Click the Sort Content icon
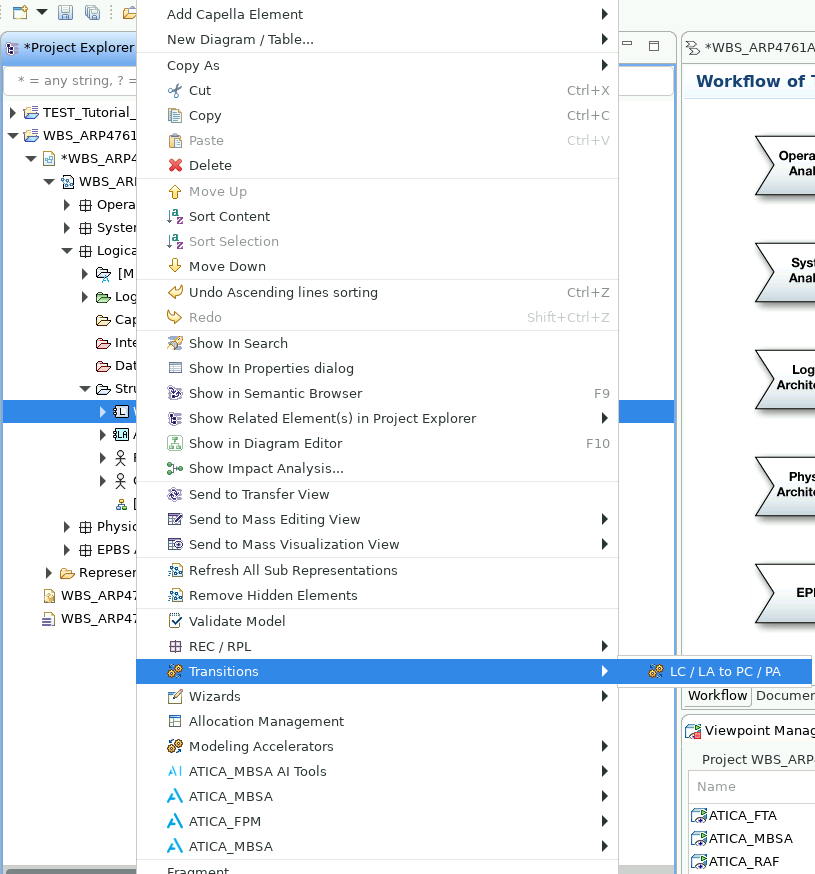Viewport: 815px width, 874px height. [175, 216]
